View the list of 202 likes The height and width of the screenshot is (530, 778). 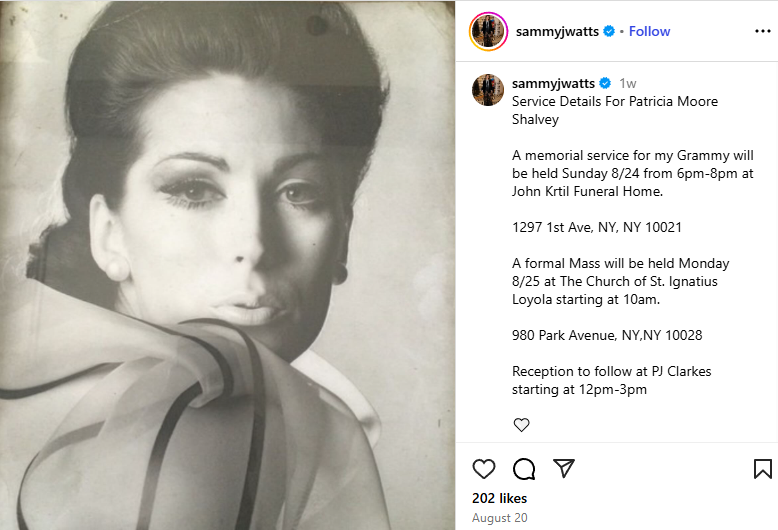pos(500,498)
